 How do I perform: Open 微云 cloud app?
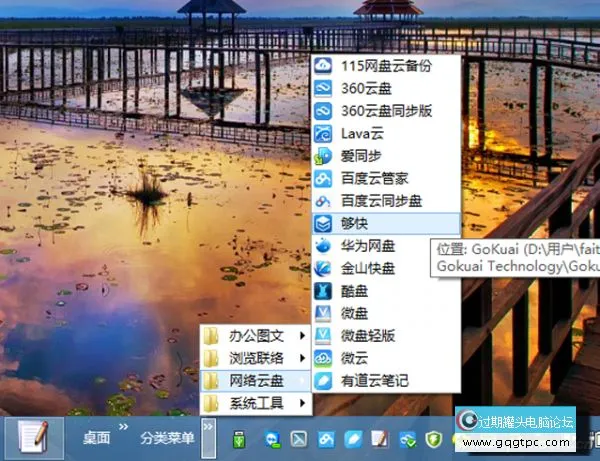point(386,358)
